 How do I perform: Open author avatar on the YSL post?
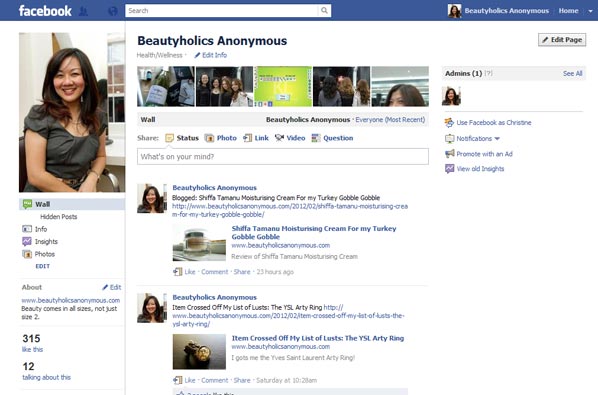(x=152, y=308)
